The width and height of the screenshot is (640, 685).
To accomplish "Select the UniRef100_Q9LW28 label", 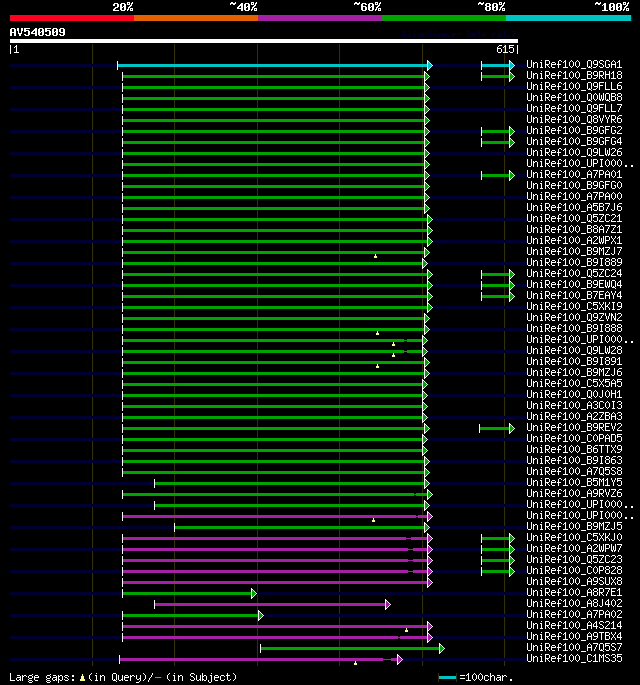I will [574, 351].
